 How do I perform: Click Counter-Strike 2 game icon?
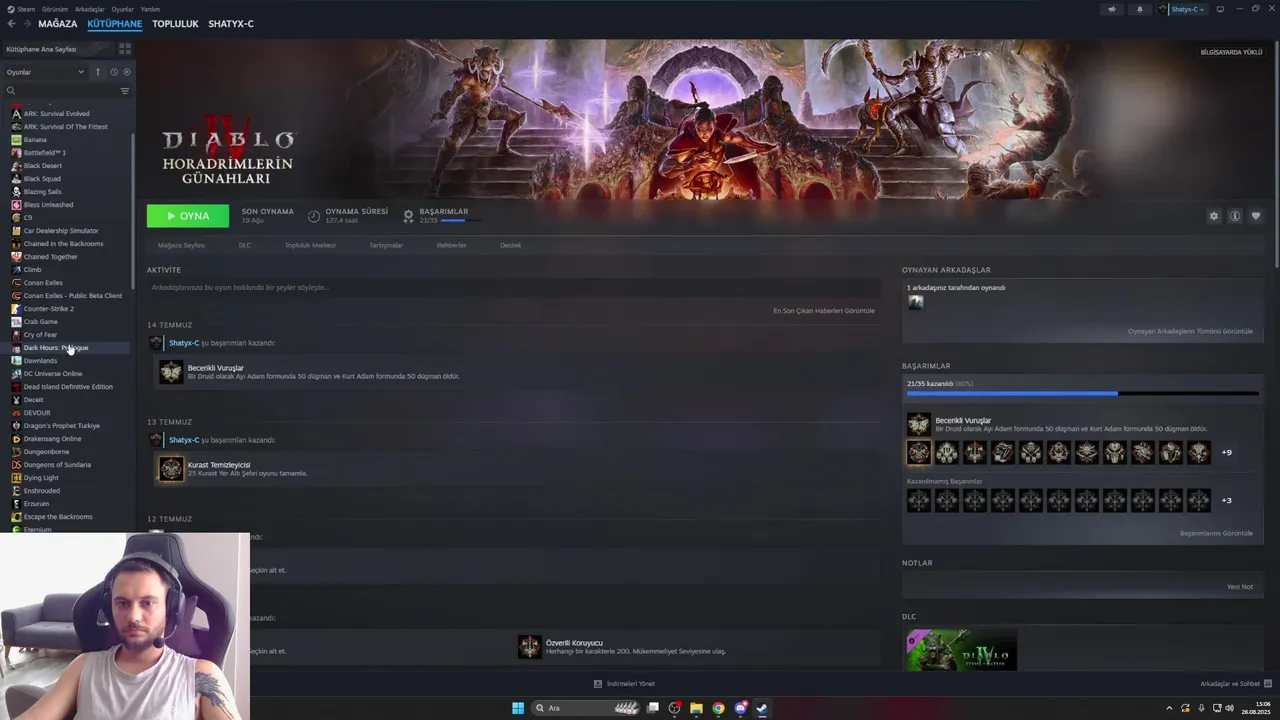tap(16, 309)
